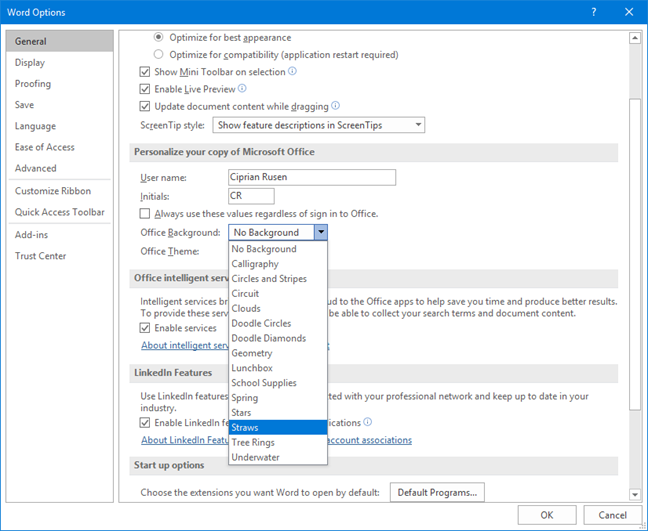Pick Geometry from the background list
Image resolution: width=648 pixels, height=531 pixels.
click(x=278, y=353)
